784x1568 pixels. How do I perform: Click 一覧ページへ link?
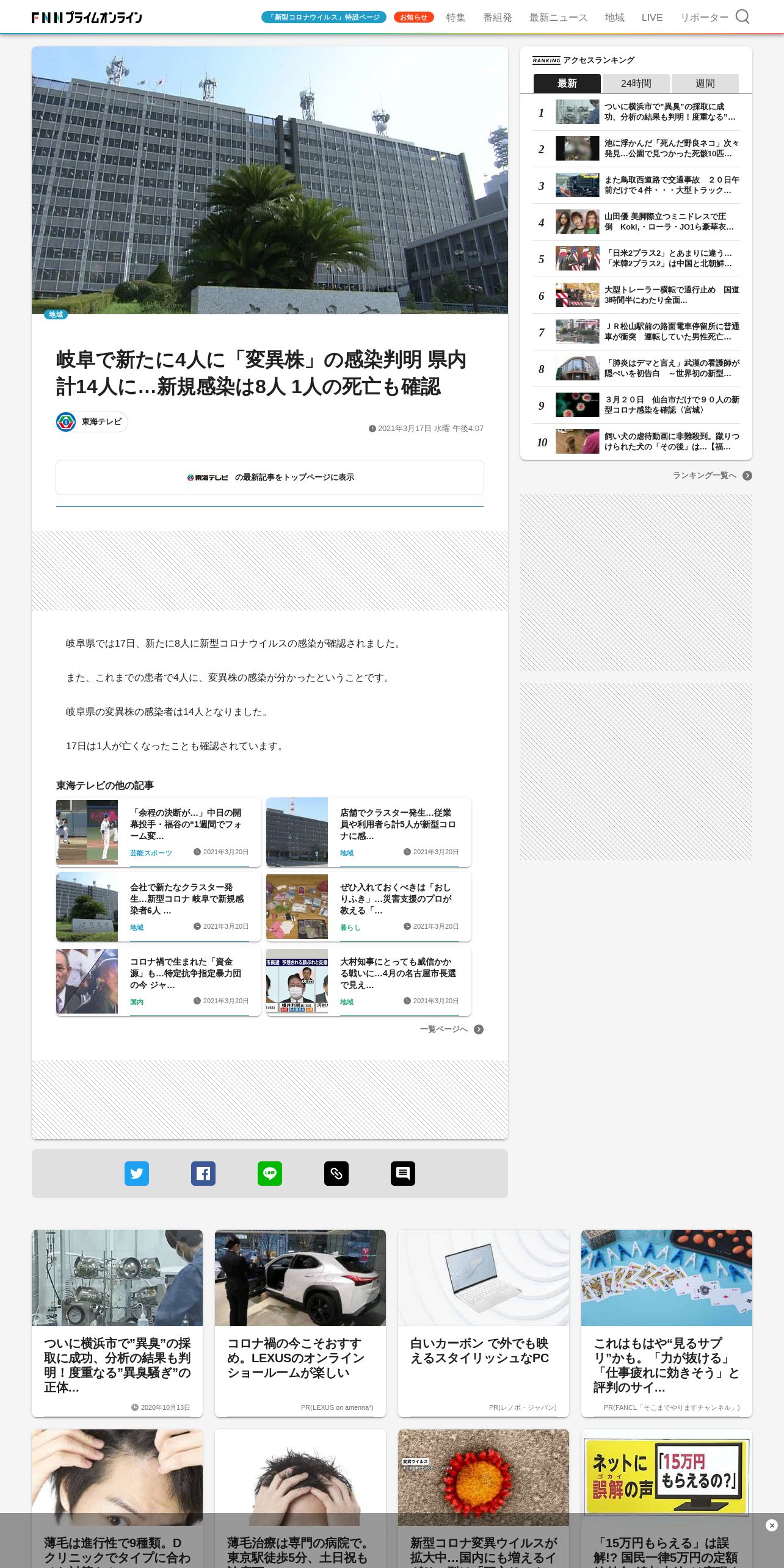click(x=444, y=1029)
